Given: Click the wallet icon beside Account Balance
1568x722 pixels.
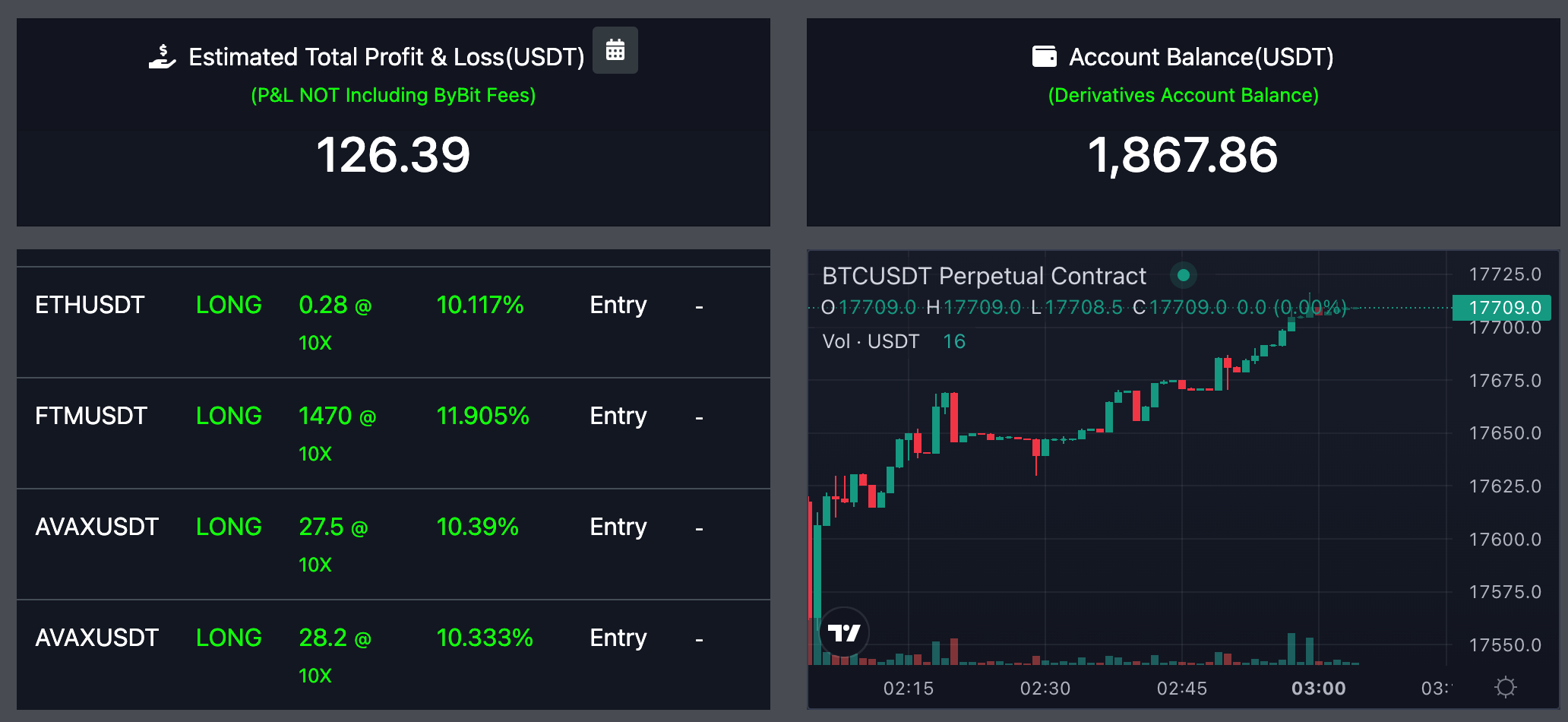Looking at the screenshot, I should 1045,56.
